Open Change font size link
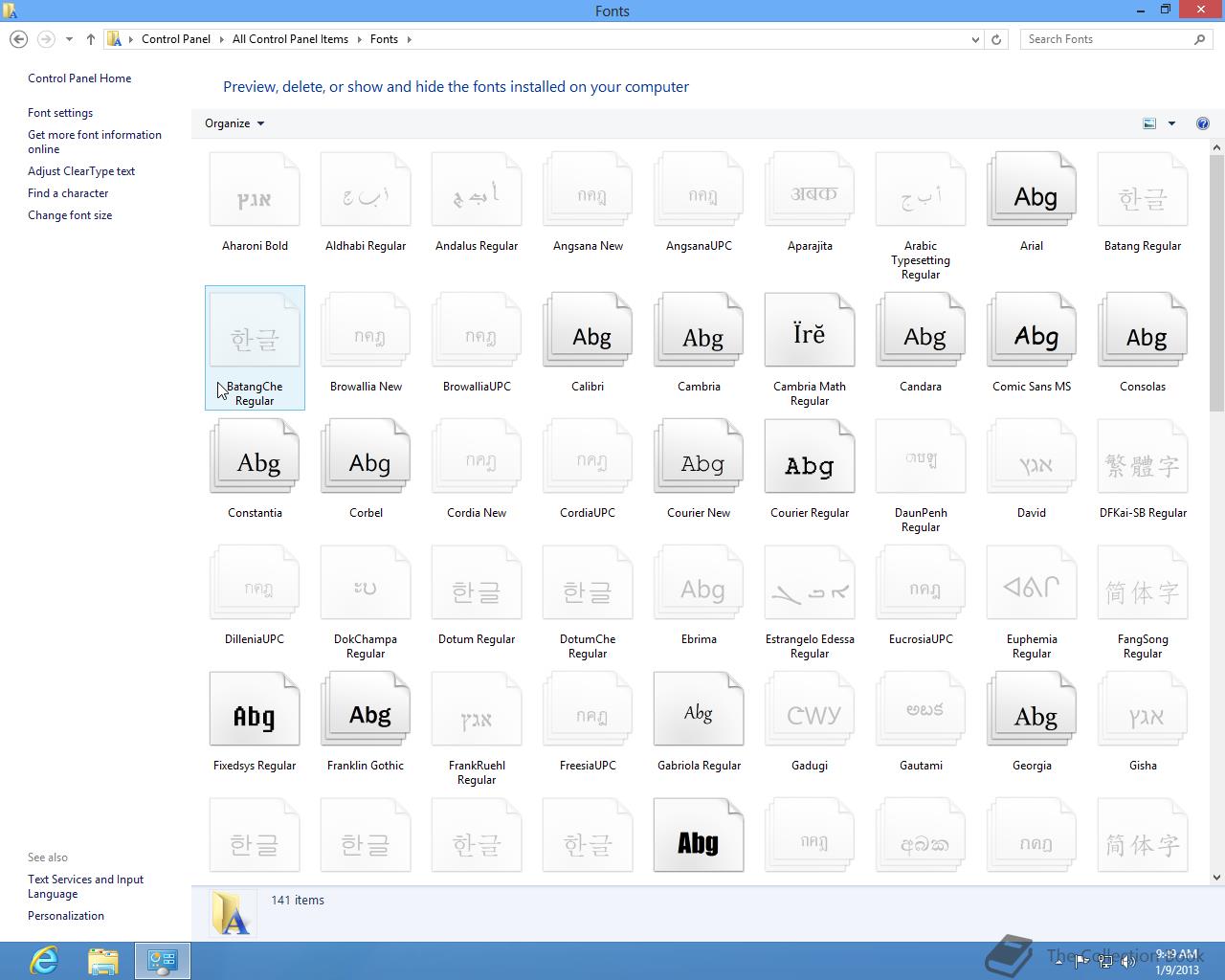This screenshot has height=980, width=1225. click(x=70, y=215)
